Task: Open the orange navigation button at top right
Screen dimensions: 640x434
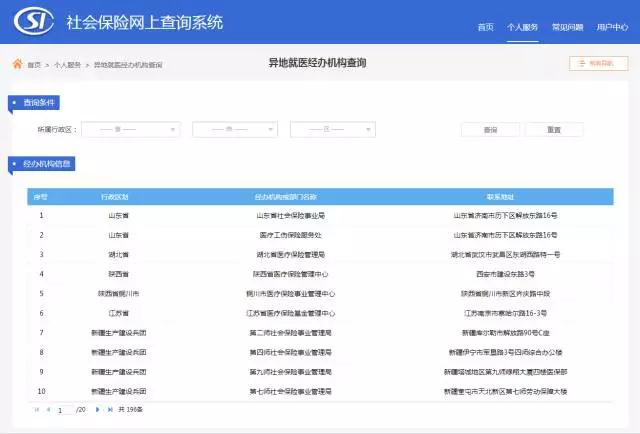Action: tap(598, 63)
